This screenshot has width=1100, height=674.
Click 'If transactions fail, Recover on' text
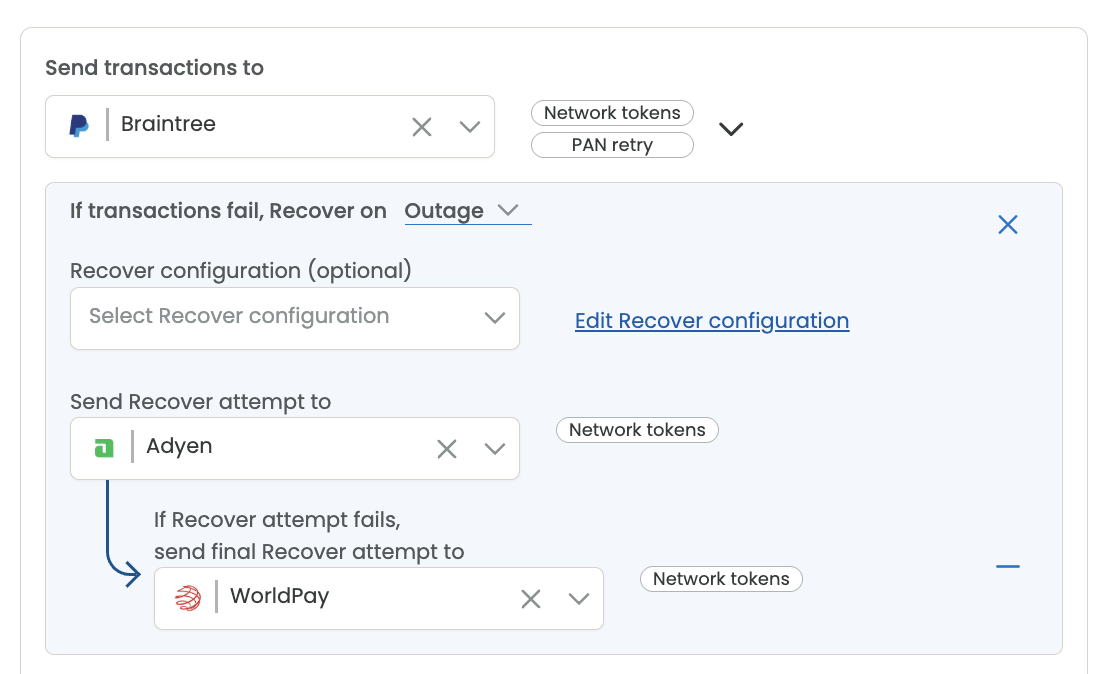[228, 210]
